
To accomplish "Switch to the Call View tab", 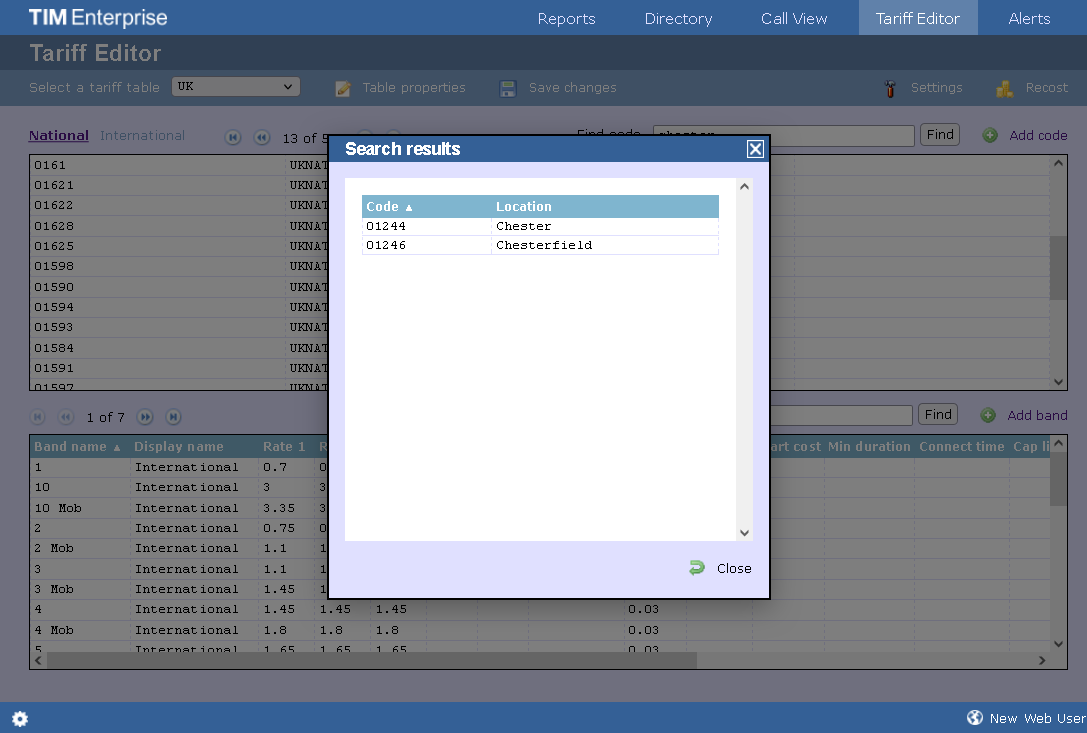I will [794, 18].
